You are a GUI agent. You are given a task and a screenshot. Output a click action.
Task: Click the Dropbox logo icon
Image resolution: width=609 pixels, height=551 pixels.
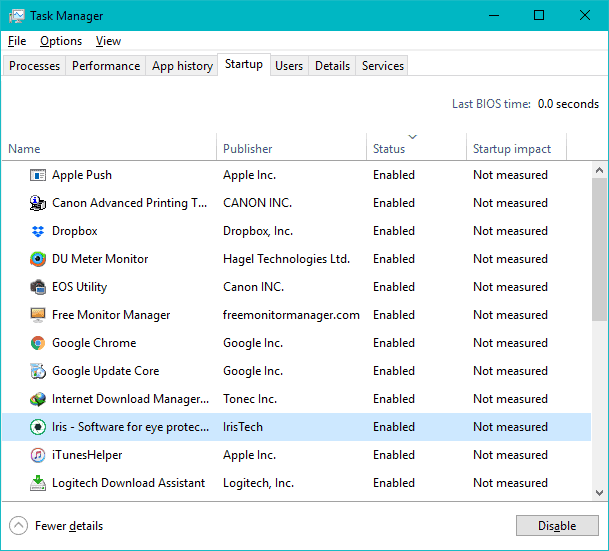coord(38,231)
